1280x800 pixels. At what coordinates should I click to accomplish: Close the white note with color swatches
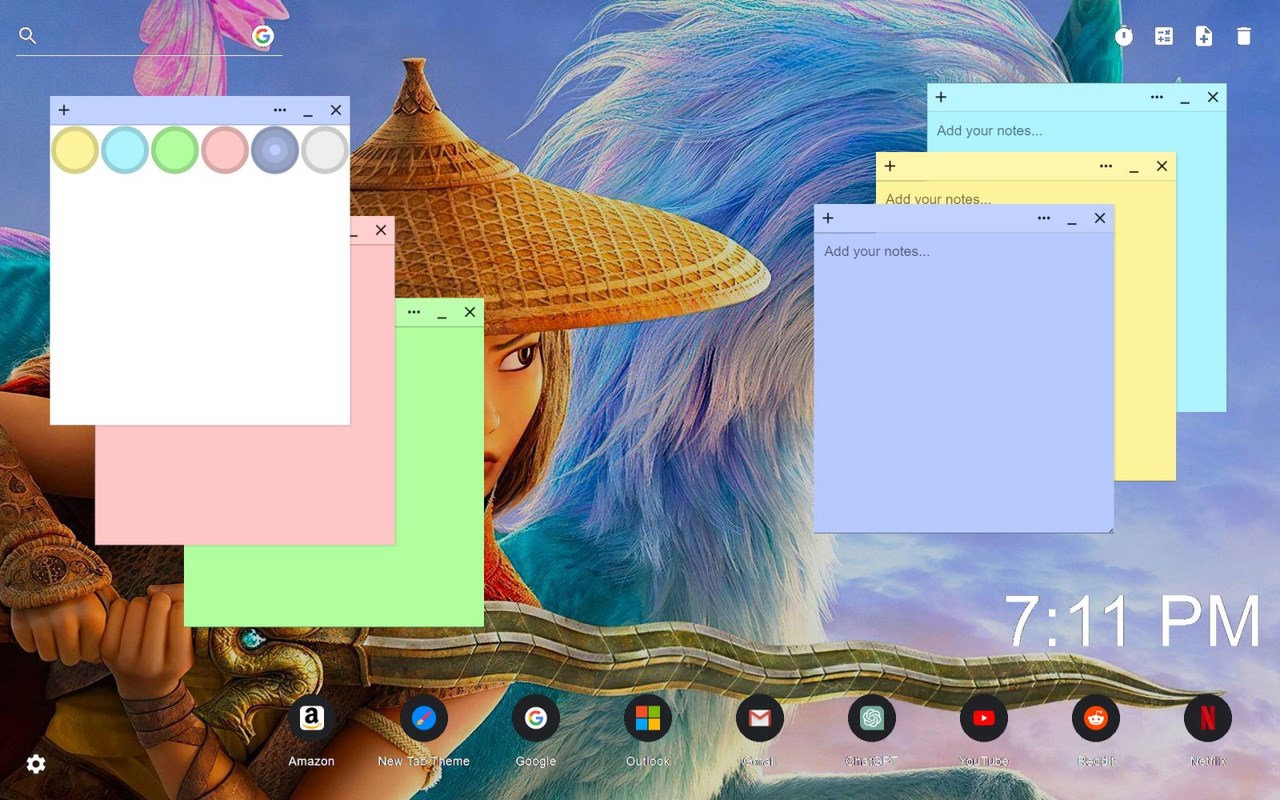pos(336,110)
